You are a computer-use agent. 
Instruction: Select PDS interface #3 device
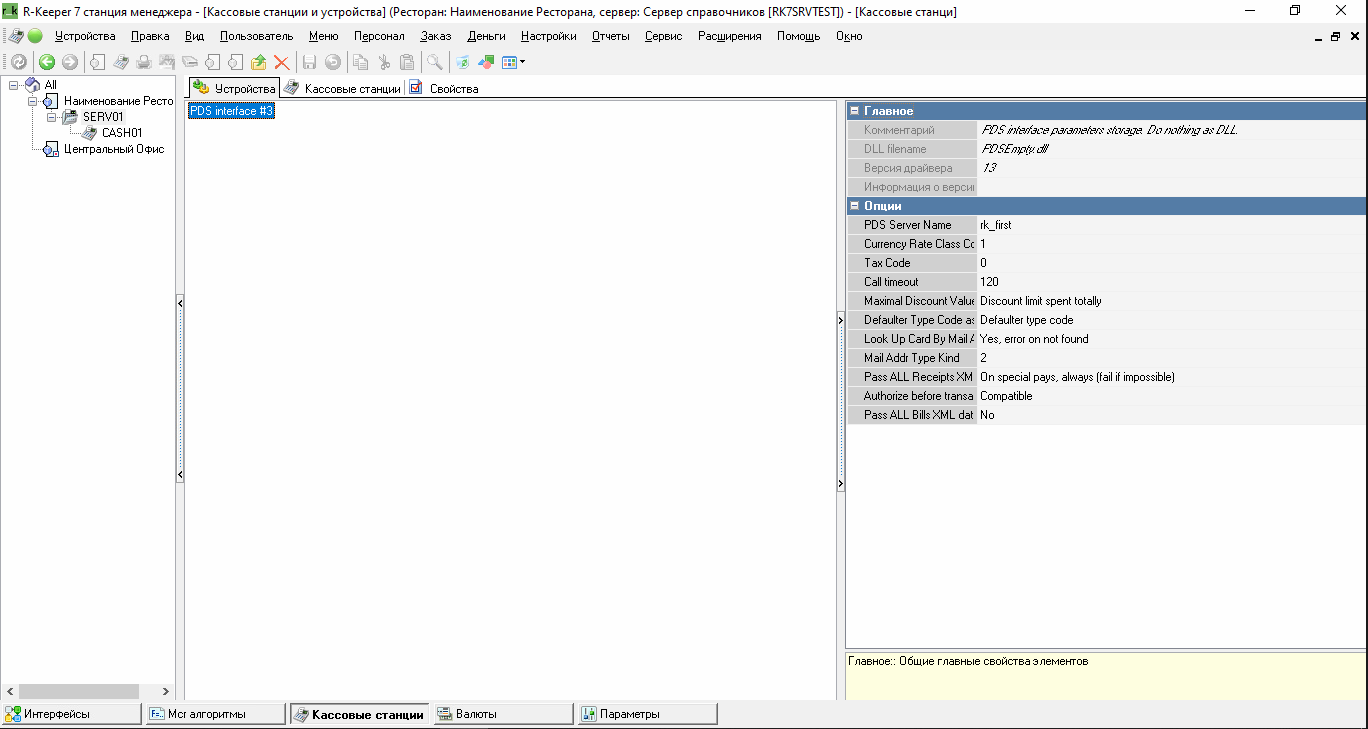[231, 111]
